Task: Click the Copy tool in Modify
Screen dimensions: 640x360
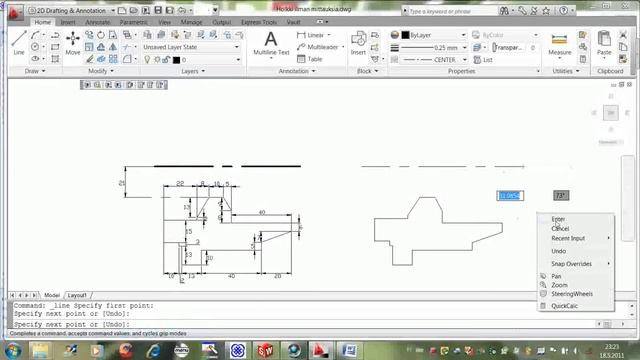Action: [x=89, y=35]
